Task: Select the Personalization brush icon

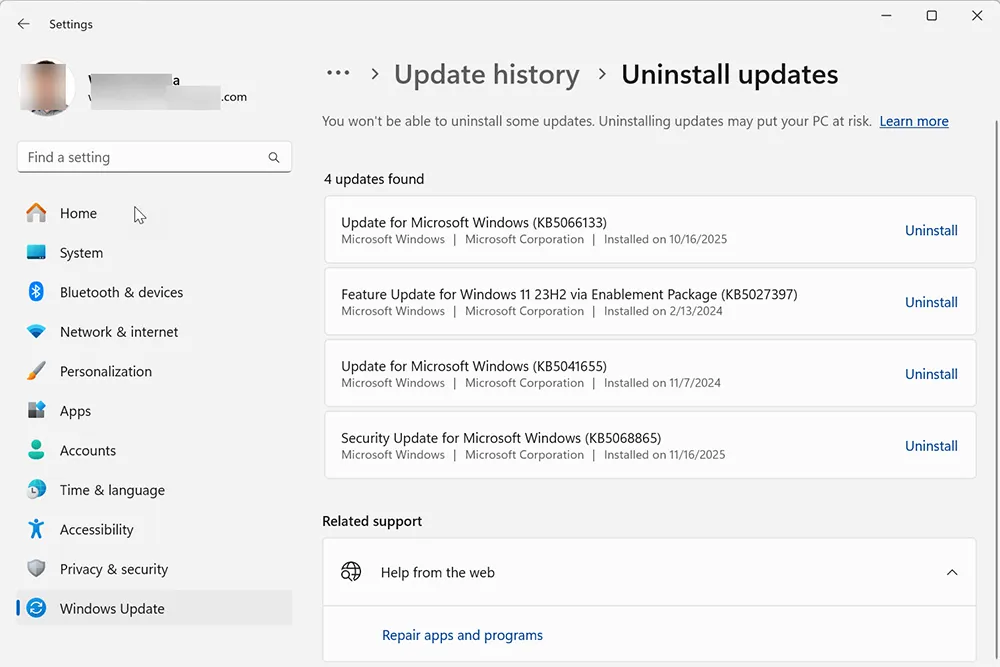Action: click(36, 371)
